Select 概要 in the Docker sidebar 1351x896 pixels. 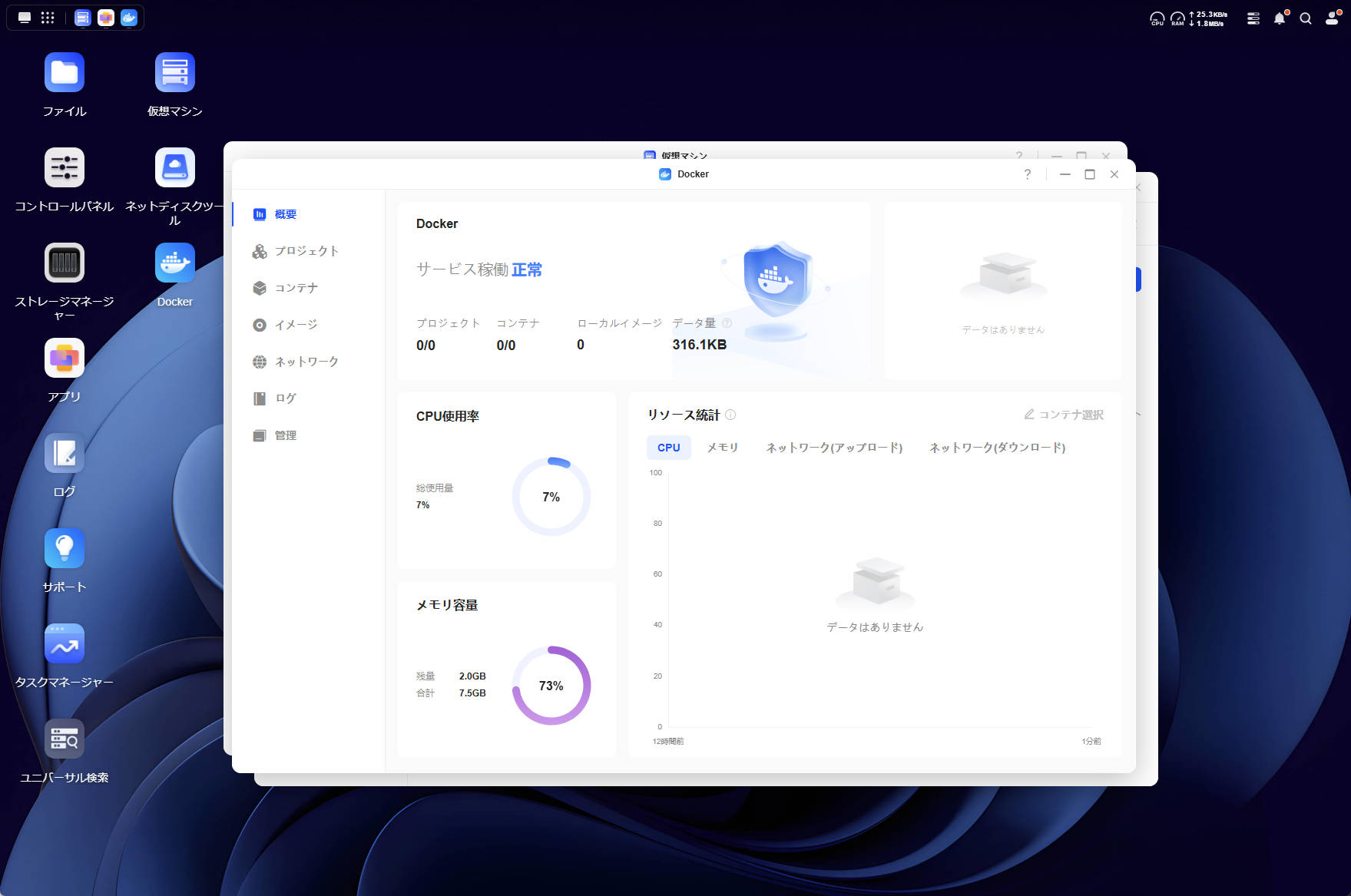click(308, 214)
